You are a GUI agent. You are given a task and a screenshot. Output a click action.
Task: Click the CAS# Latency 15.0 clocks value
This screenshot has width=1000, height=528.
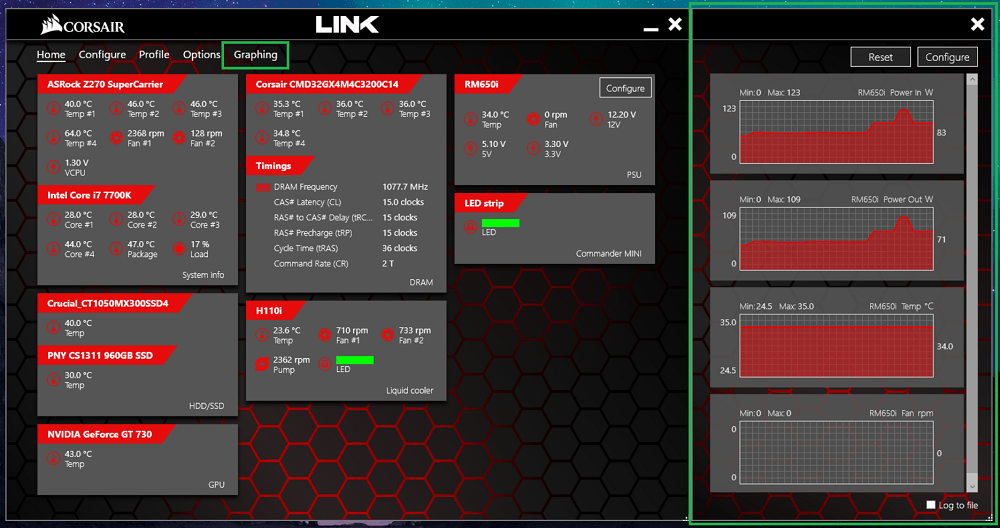tap(403, 202)
